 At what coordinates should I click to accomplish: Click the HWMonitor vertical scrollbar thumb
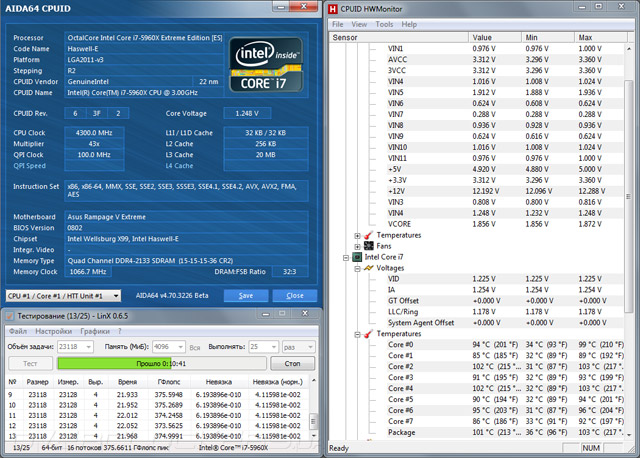pyautogui.click(x=629, y=196)
